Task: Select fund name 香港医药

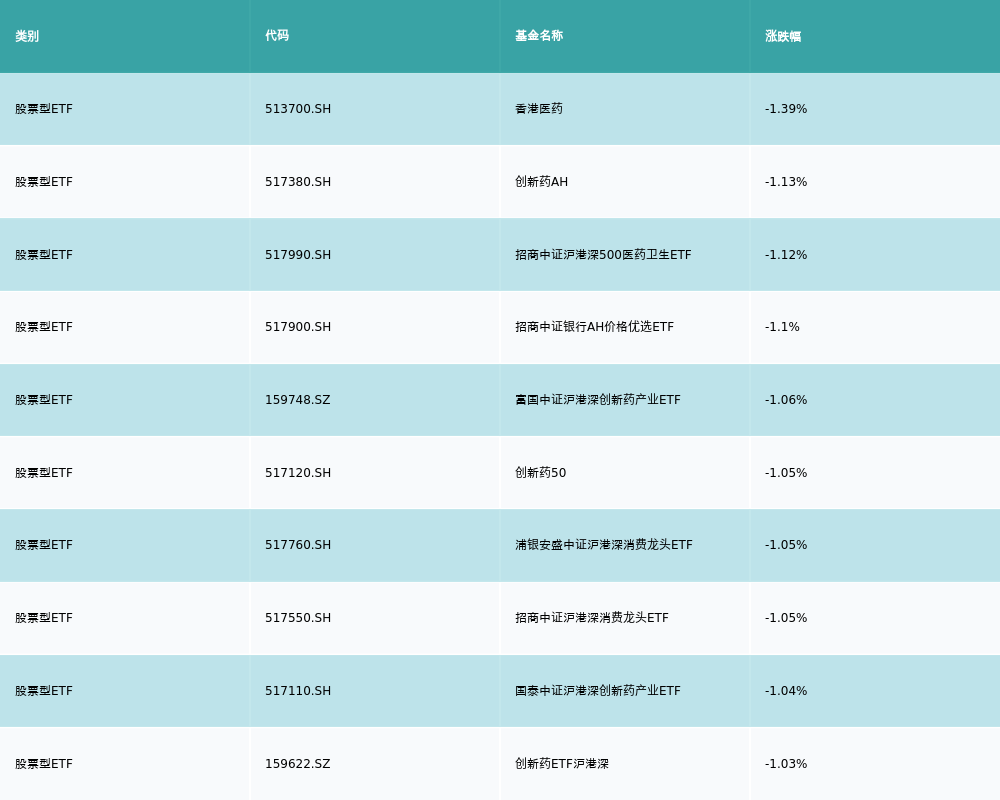Action: [539, 109]
